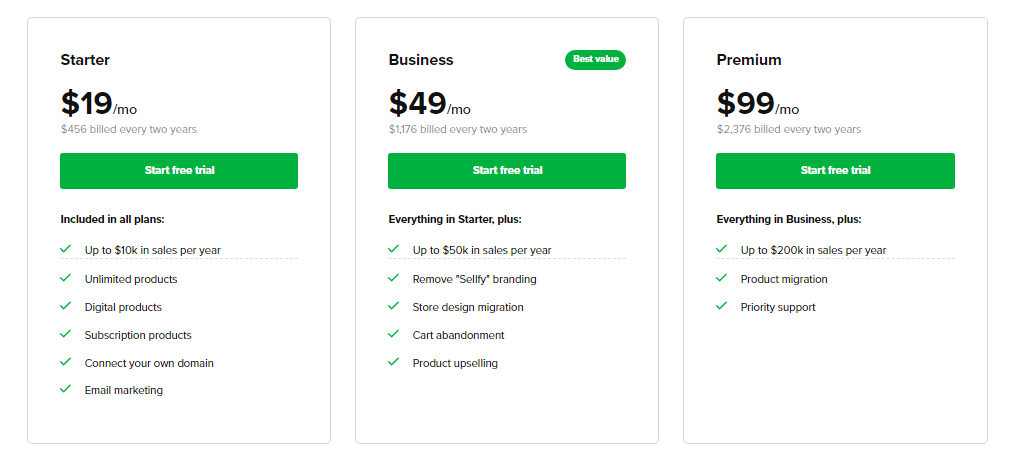Select the Premium plan title
Screen dimensions: 1015x457
click(x=749, y=60)
